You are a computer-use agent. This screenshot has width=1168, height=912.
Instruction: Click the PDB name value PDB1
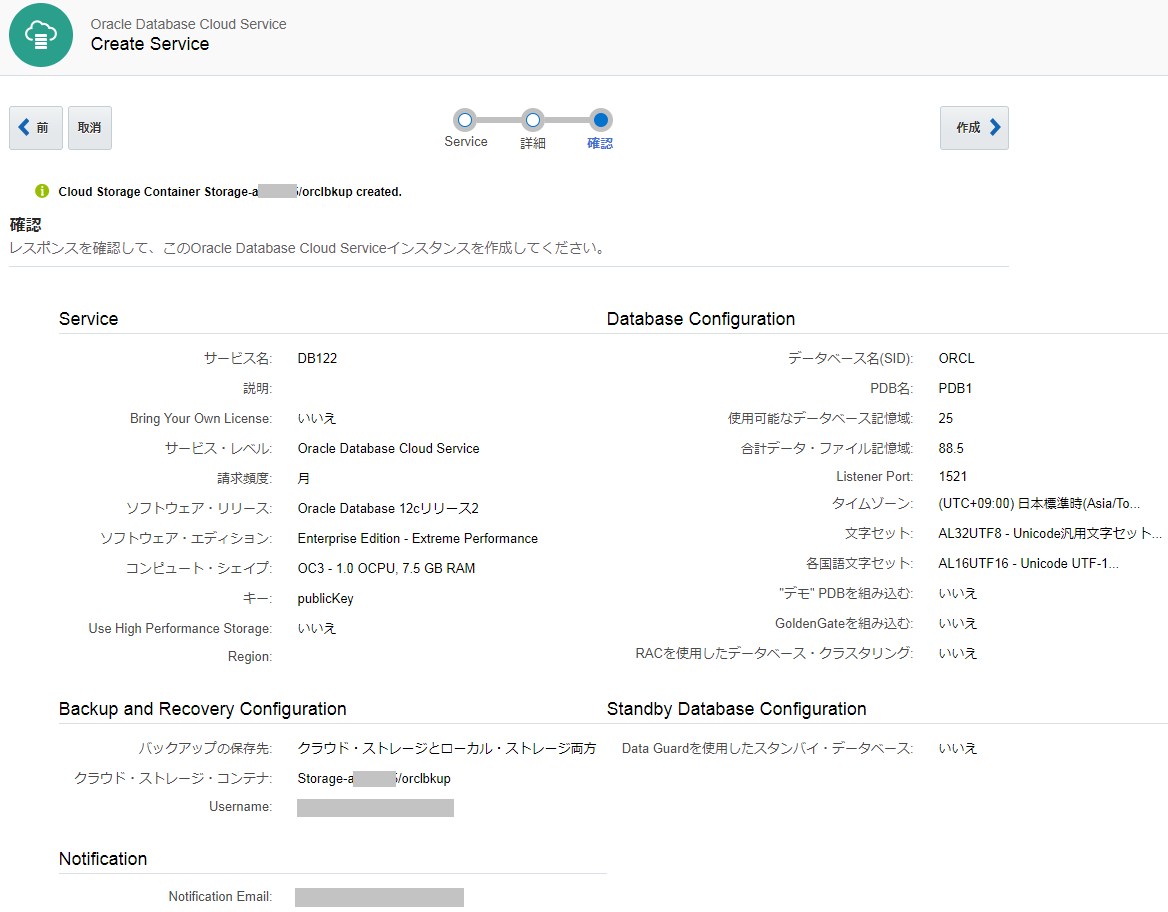coord(955,388)
